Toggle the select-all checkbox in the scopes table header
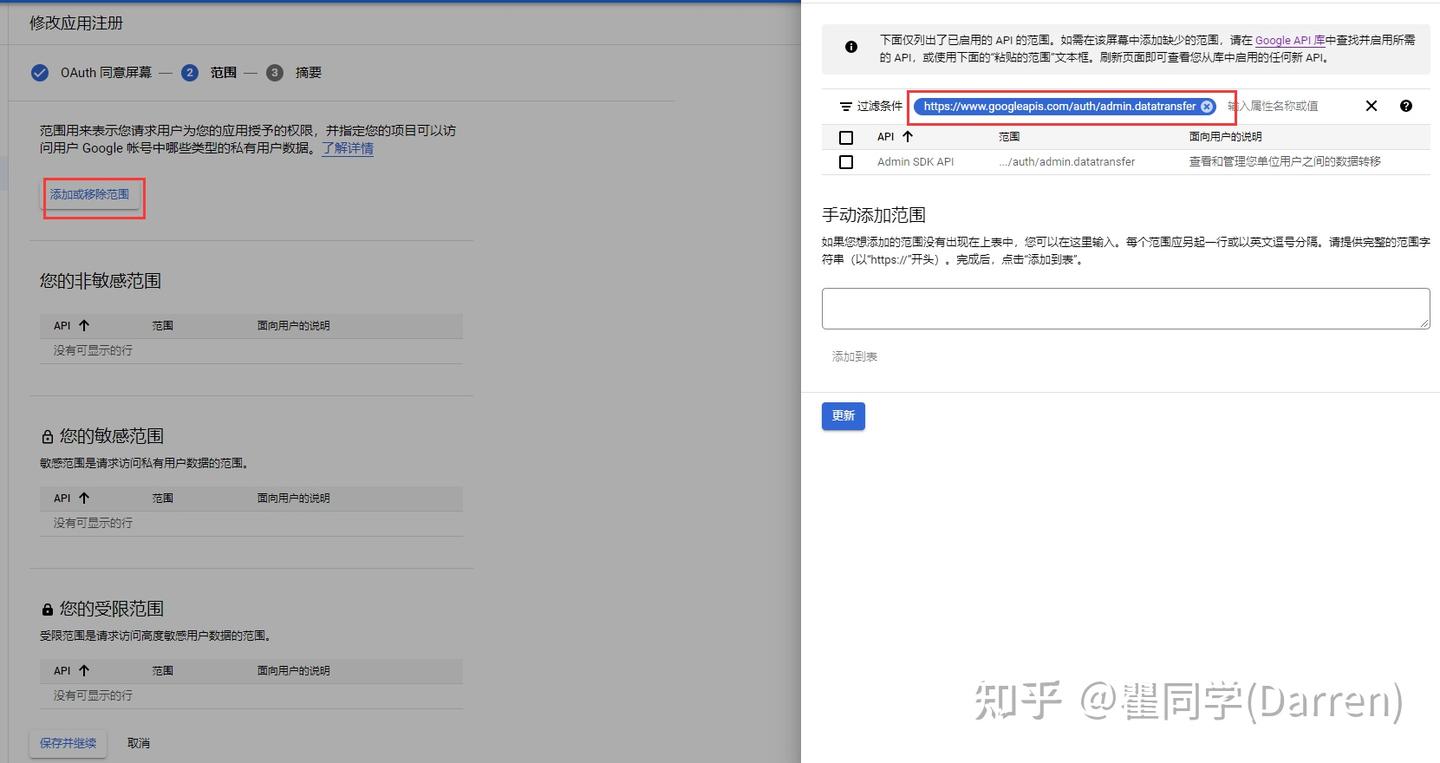This screenshot has width=1440, height=763. [846, 137]
